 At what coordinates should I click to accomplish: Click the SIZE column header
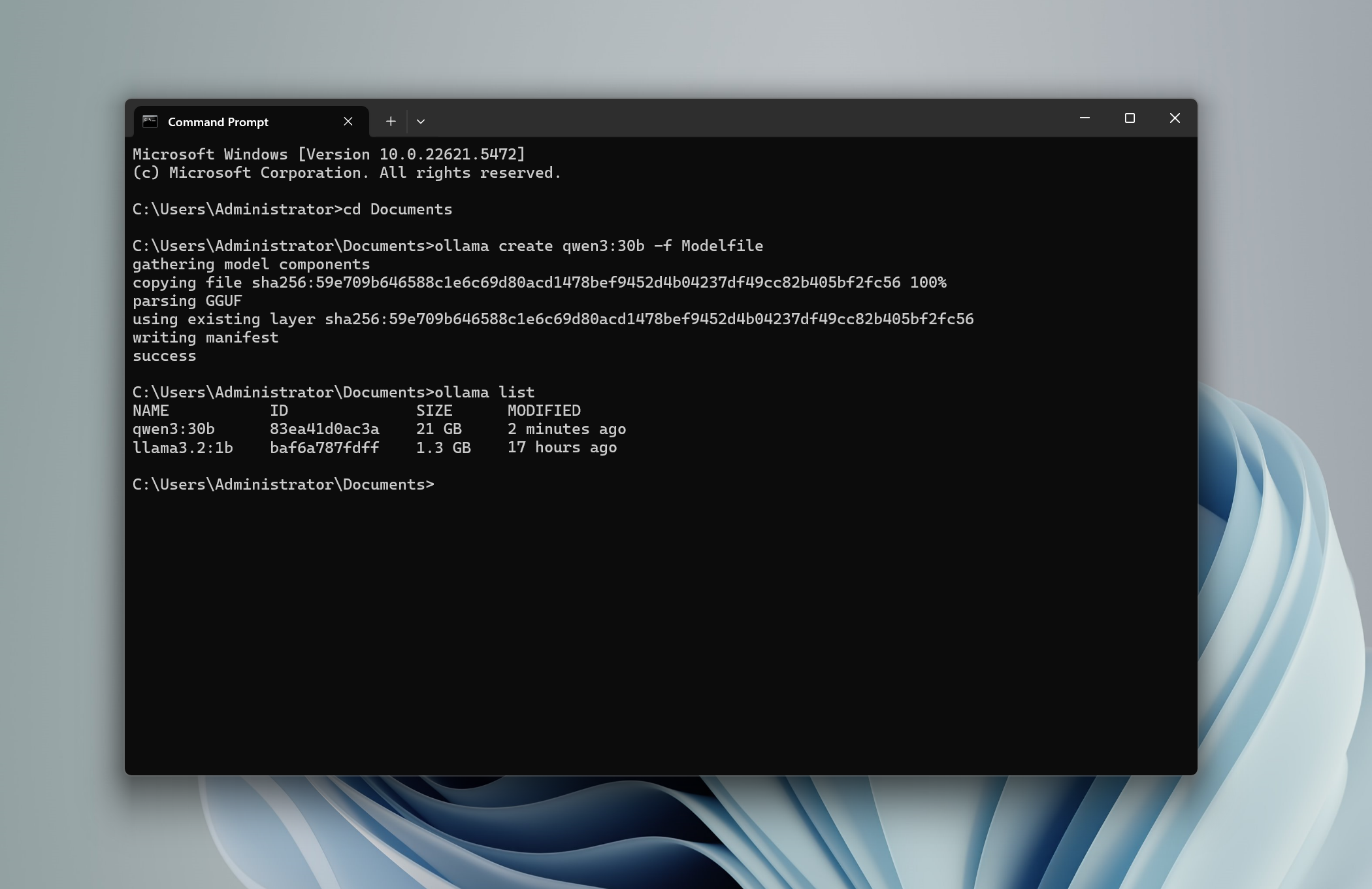coord(434,411)
